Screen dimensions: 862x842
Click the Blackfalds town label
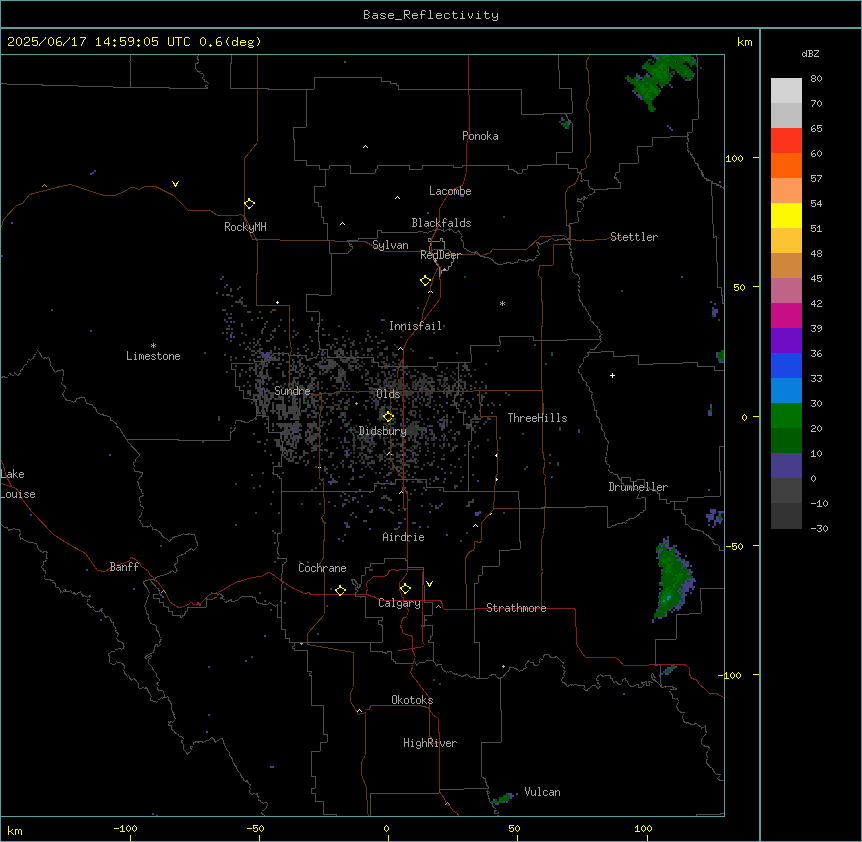pyautogui.click(x=441, y=223)
